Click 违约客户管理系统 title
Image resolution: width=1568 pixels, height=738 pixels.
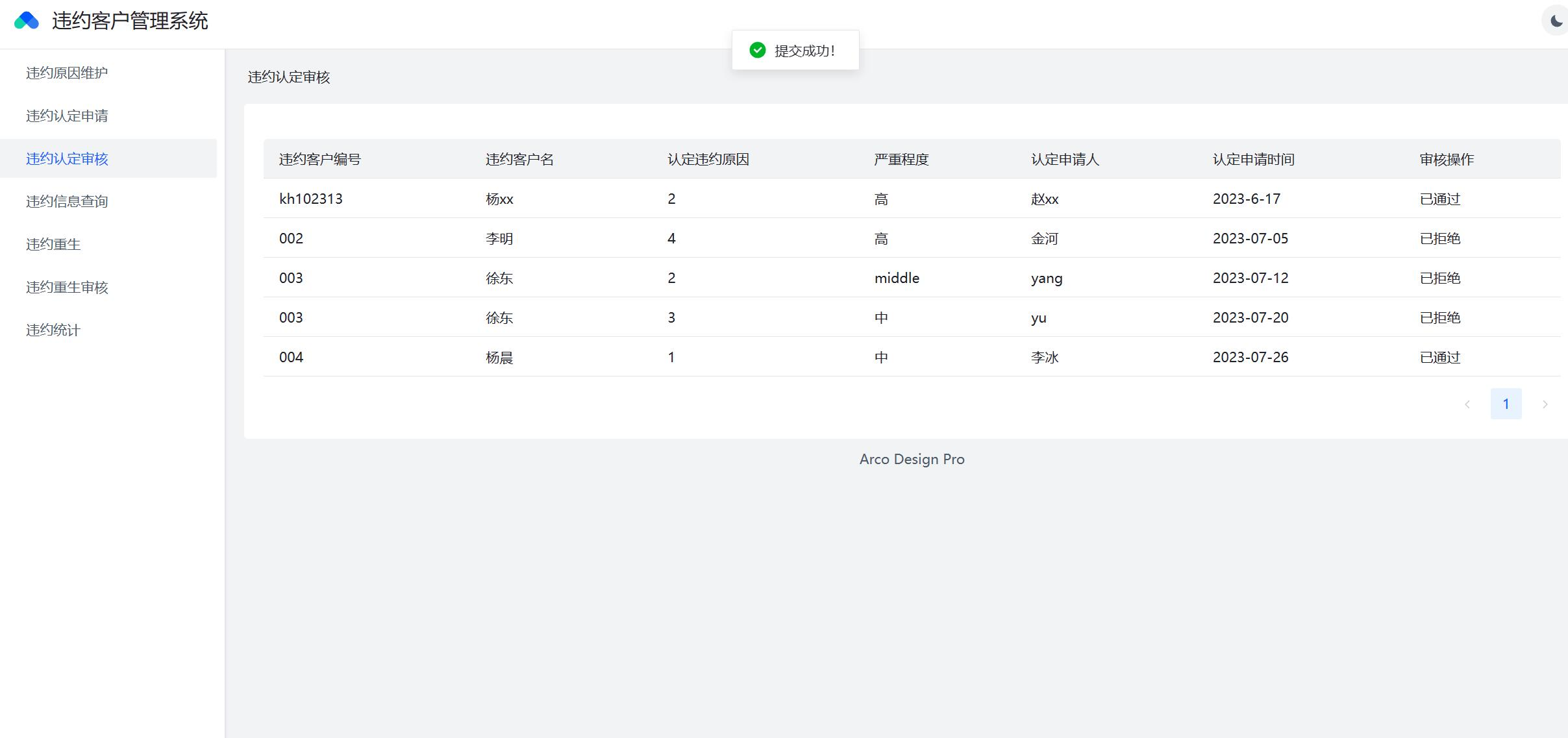tap(130, 21)
